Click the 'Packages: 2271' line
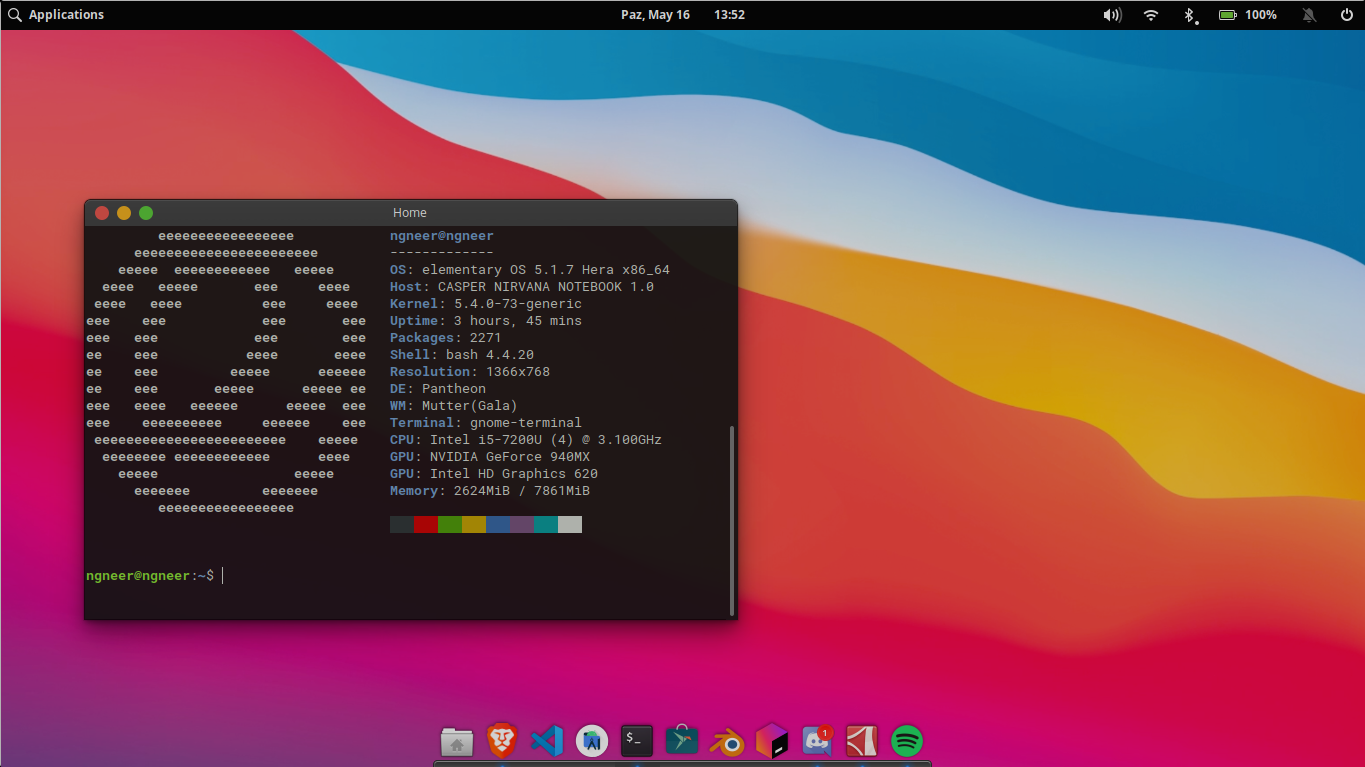Screen dimensions: 1365x767 pos(446,338)
